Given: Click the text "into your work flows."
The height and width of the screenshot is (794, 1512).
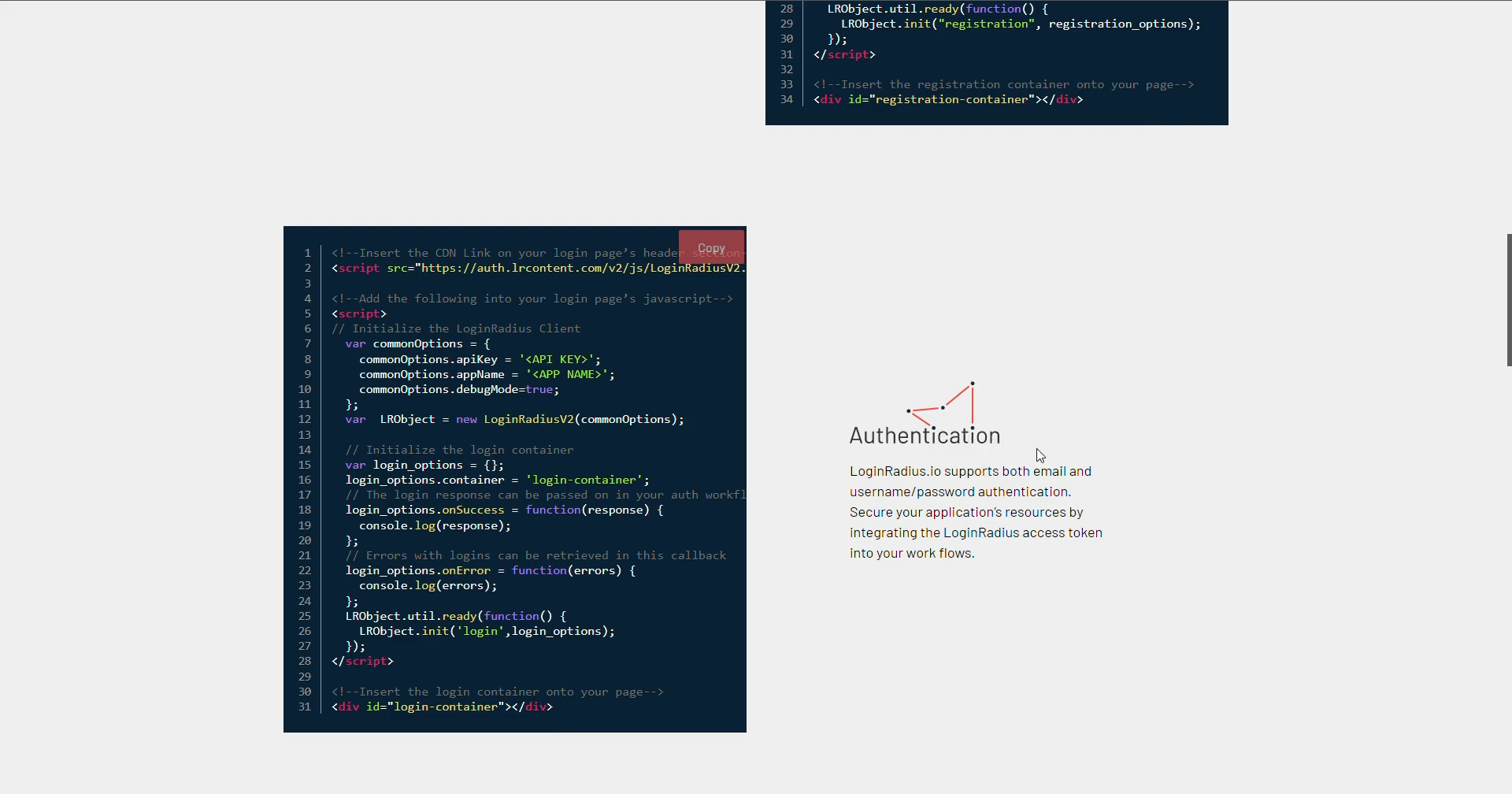Looking at the screenshot, I should click(x=912, y=553).
